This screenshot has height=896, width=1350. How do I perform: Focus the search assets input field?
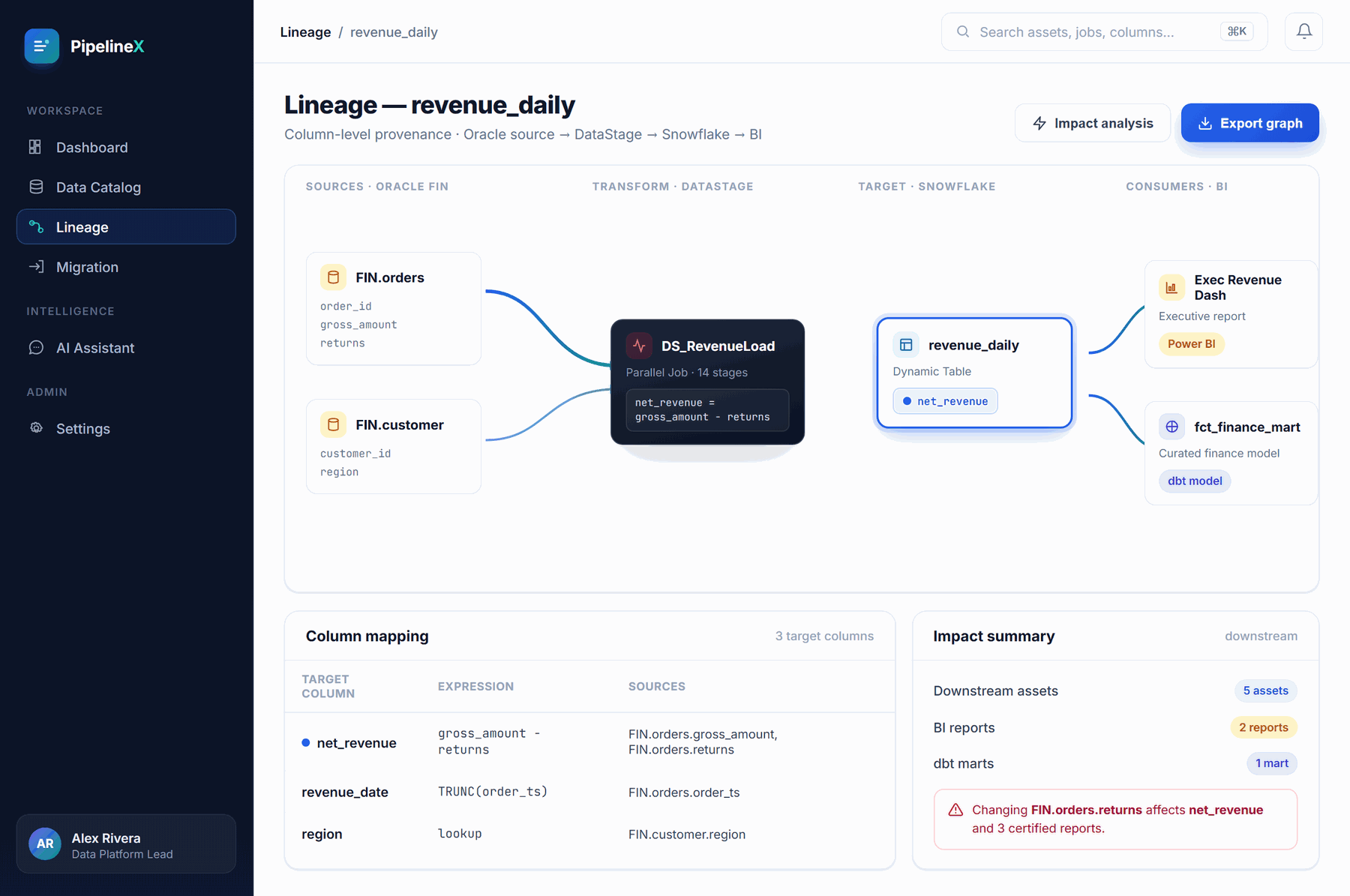point(1104,31)
